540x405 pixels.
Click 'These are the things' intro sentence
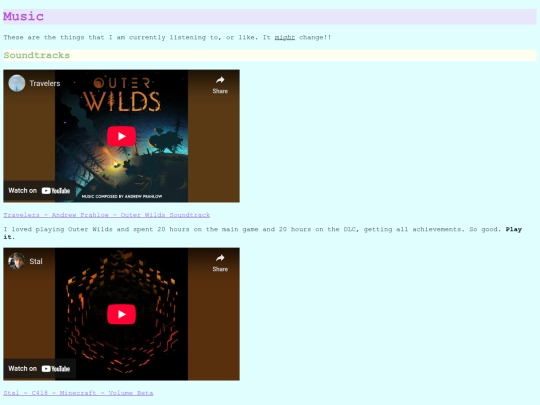click(x=167, y=37)
